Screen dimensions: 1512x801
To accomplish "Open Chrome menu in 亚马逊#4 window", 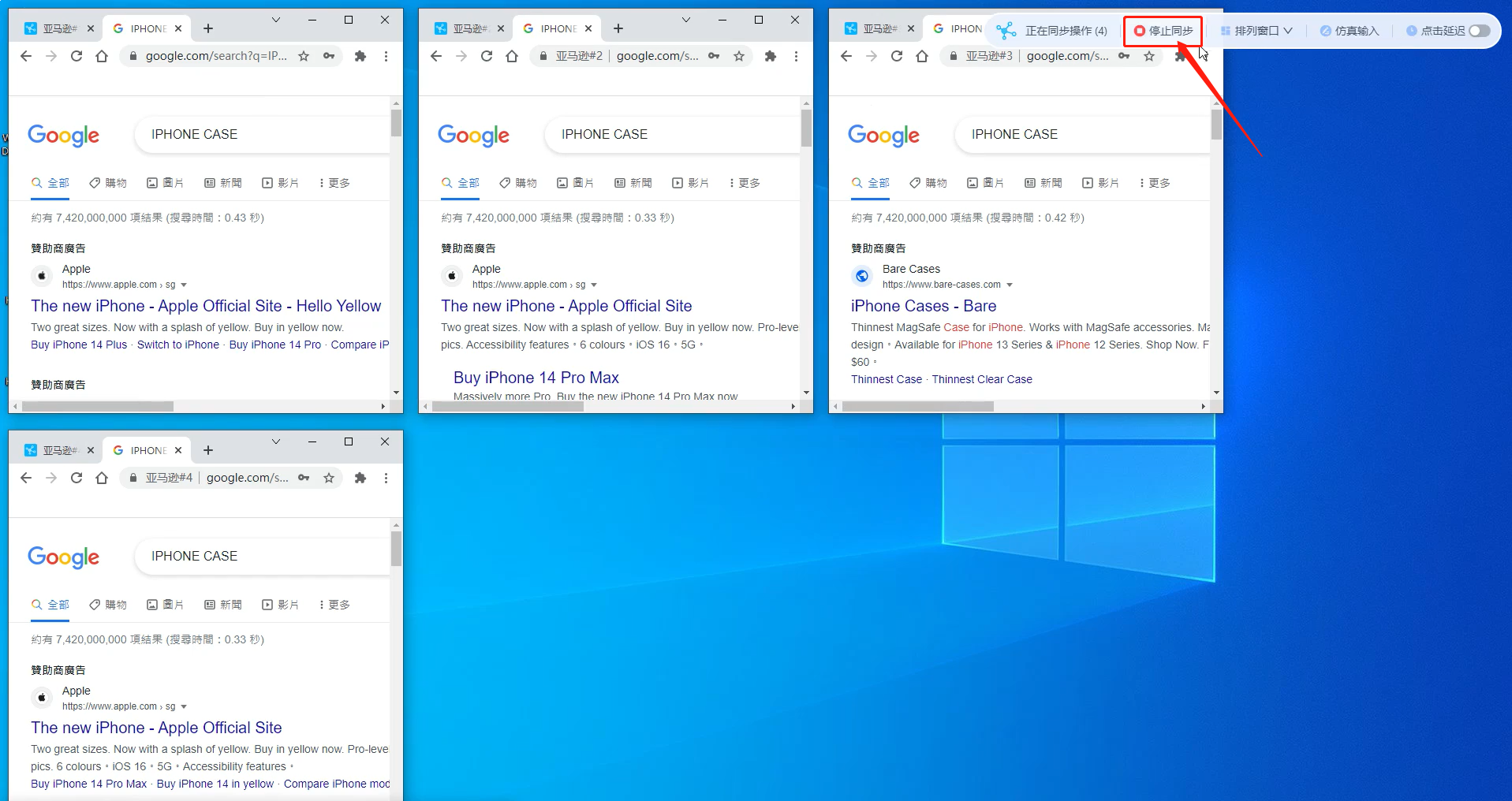I will click(386, 478).
